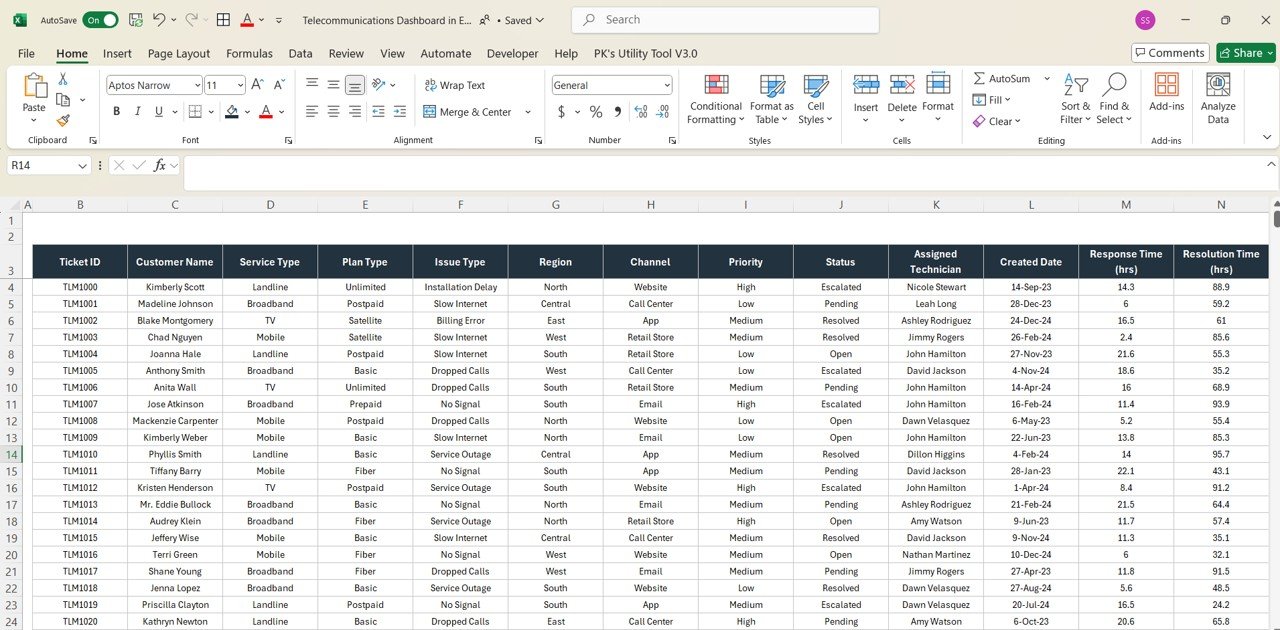
Task: Toggle Italic formatting
Action: point(138,112)
